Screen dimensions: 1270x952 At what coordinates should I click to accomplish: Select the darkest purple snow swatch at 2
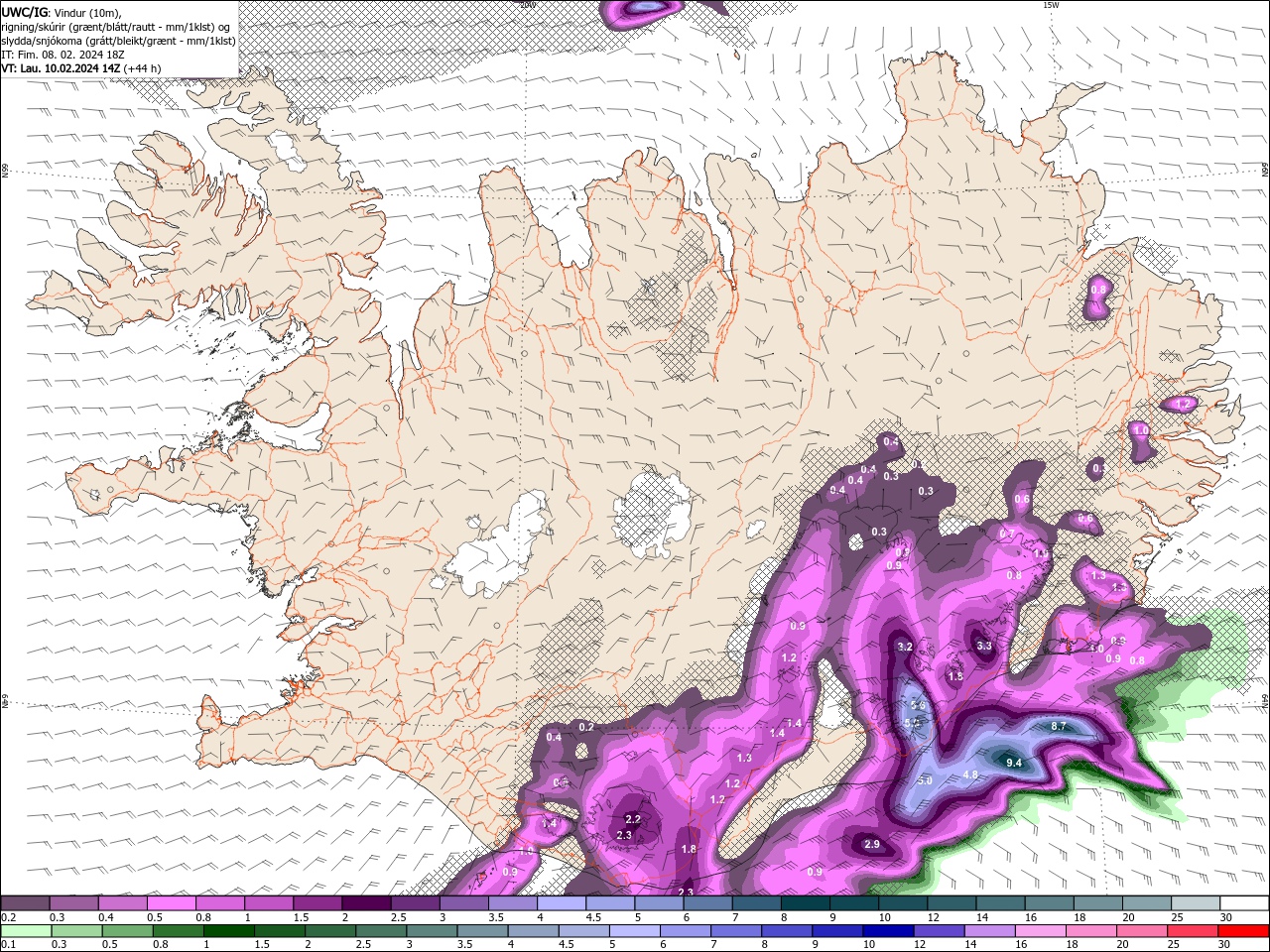click(366, 903)
